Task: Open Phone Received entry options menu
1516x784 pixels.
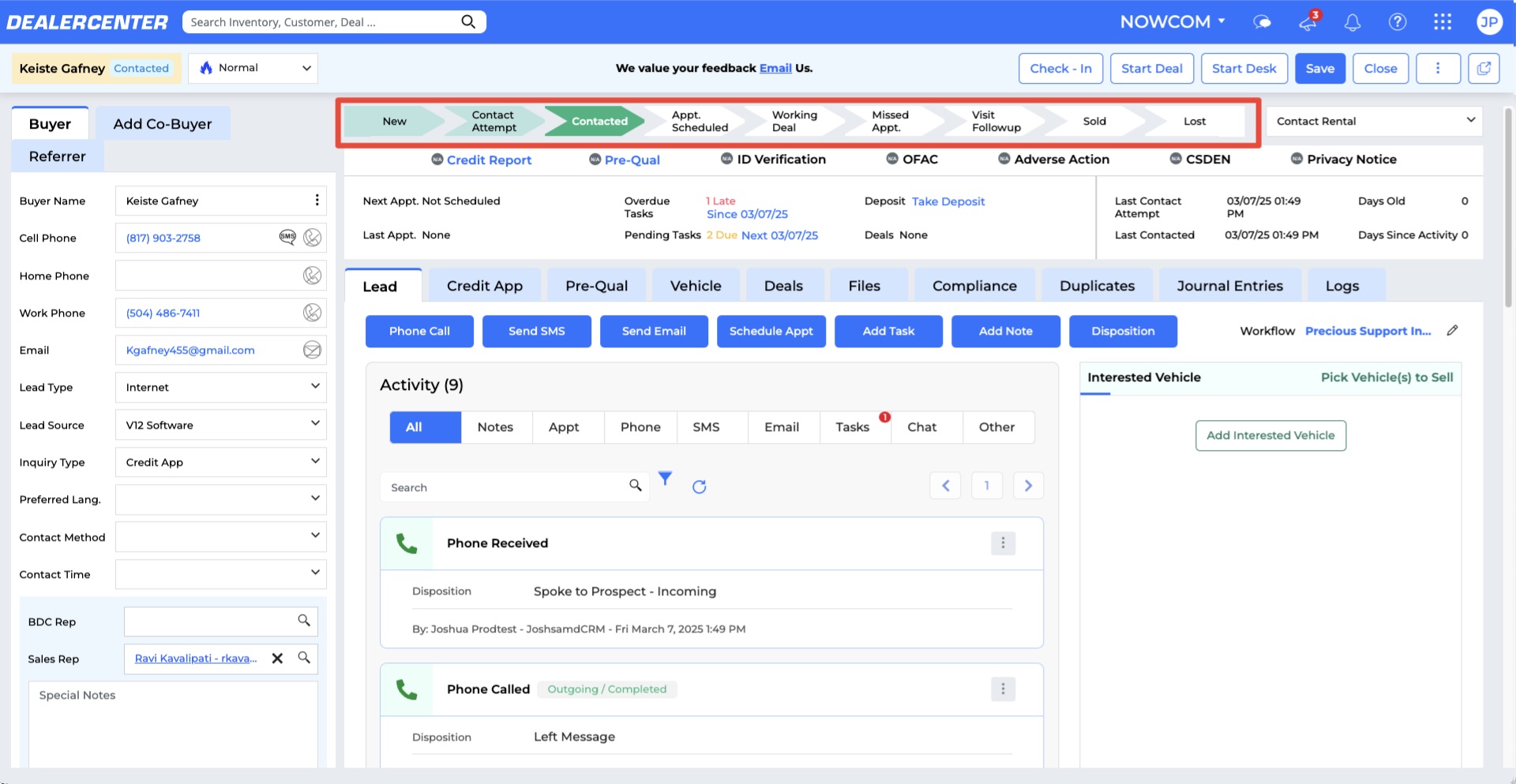Action: click(1003, 543)
